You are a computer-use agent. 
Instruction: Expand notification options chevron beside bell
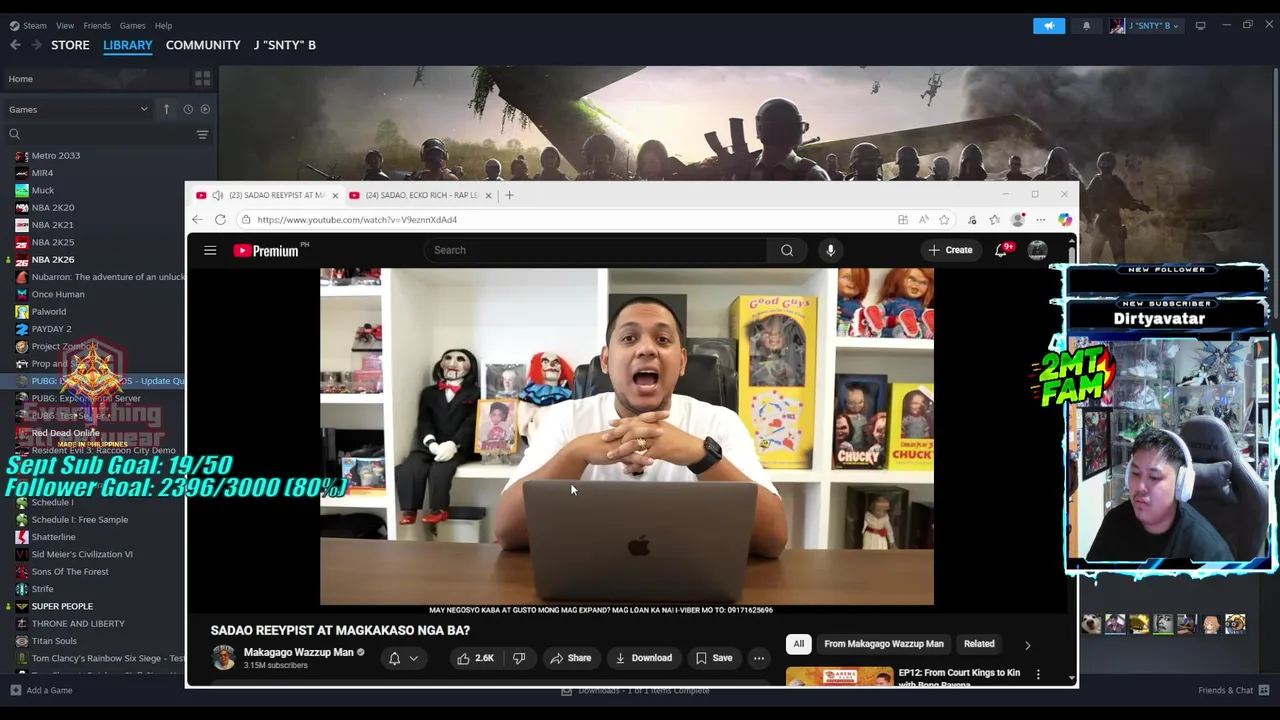point(413,658)
